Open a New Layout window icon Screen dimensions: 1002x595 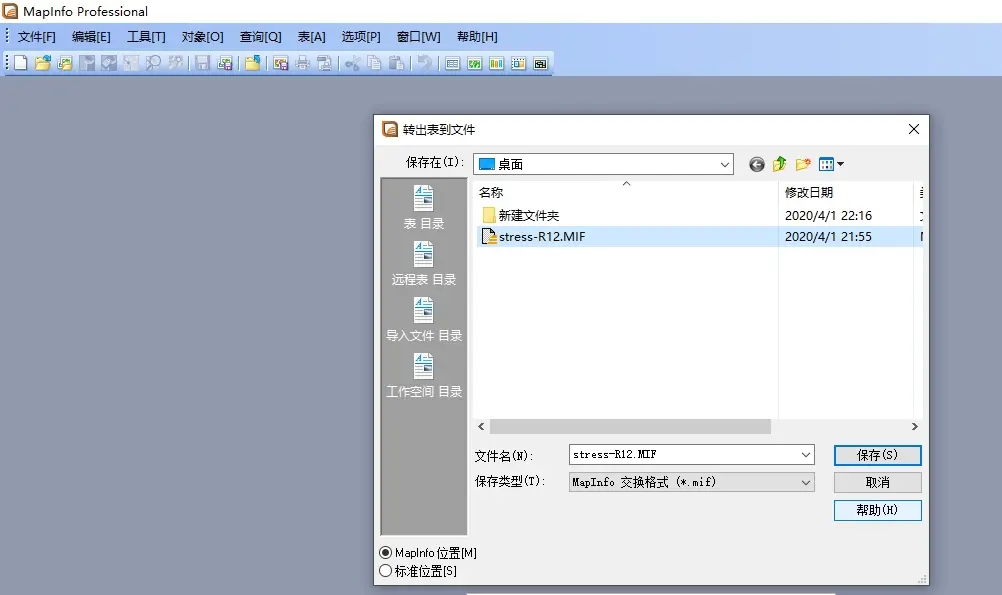point(518,63)
